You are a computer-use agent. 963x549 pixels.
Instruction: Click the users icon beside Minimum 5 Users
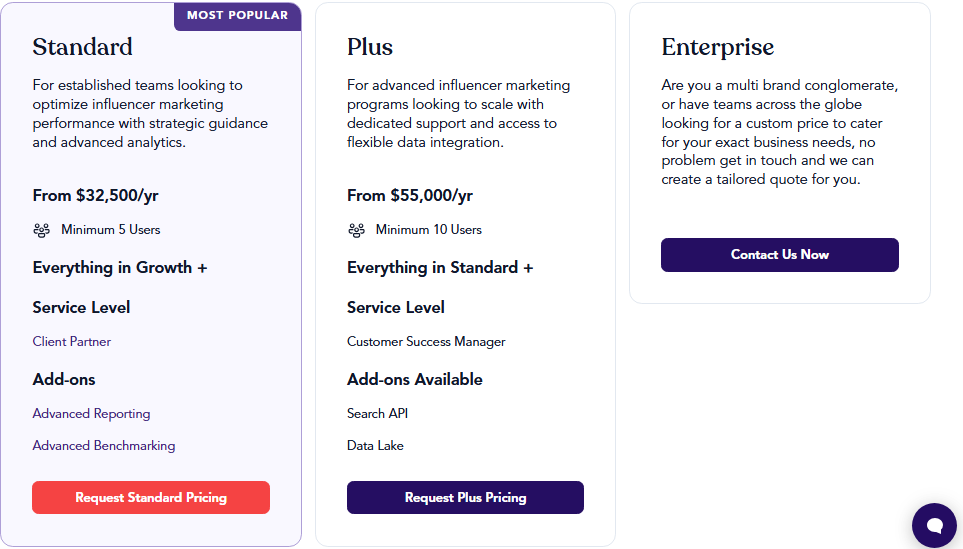tap(41, 230)
